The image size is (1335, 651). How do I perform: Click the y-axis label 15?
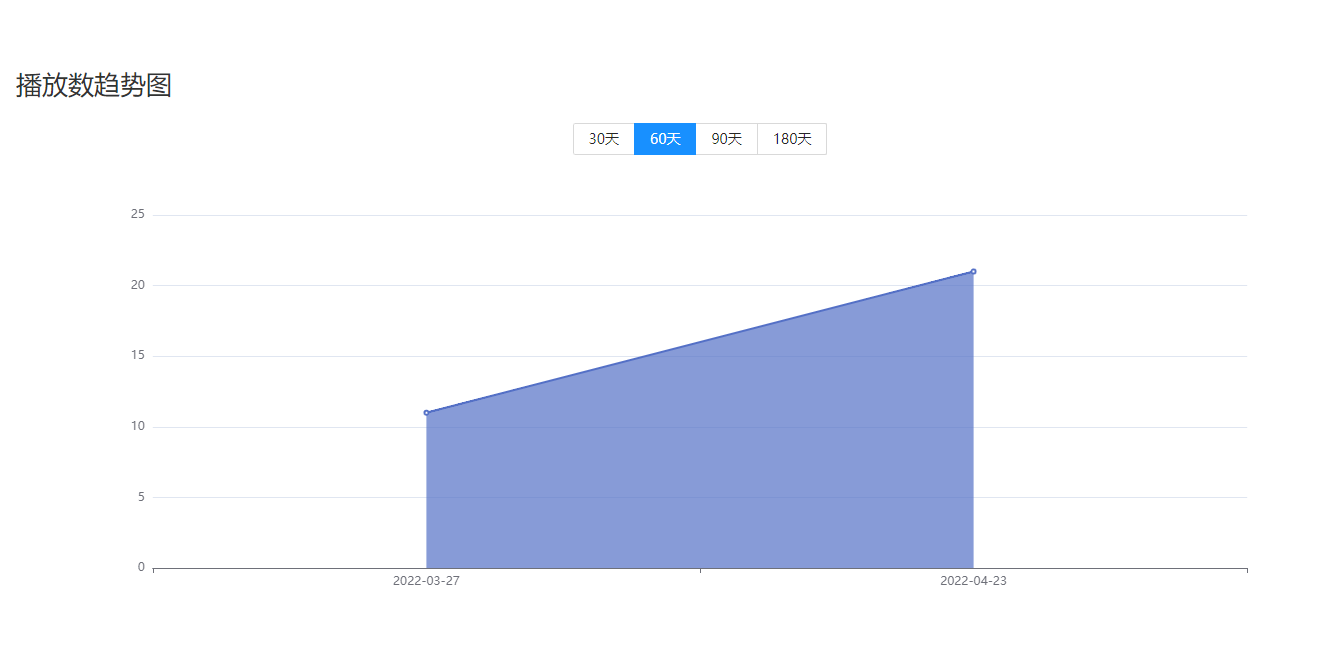138,355
